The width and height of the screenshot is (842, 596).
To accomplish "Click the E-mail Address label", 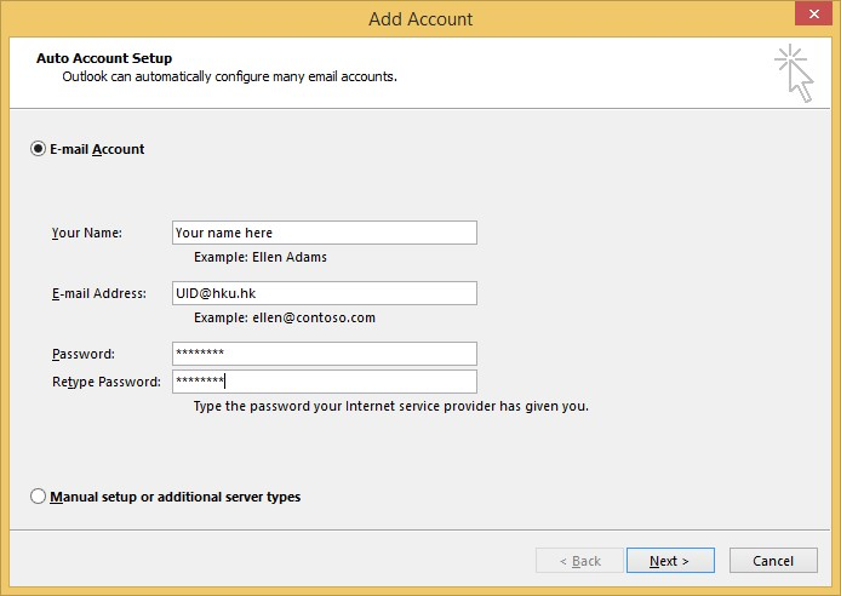I will (x=100, y=292).
